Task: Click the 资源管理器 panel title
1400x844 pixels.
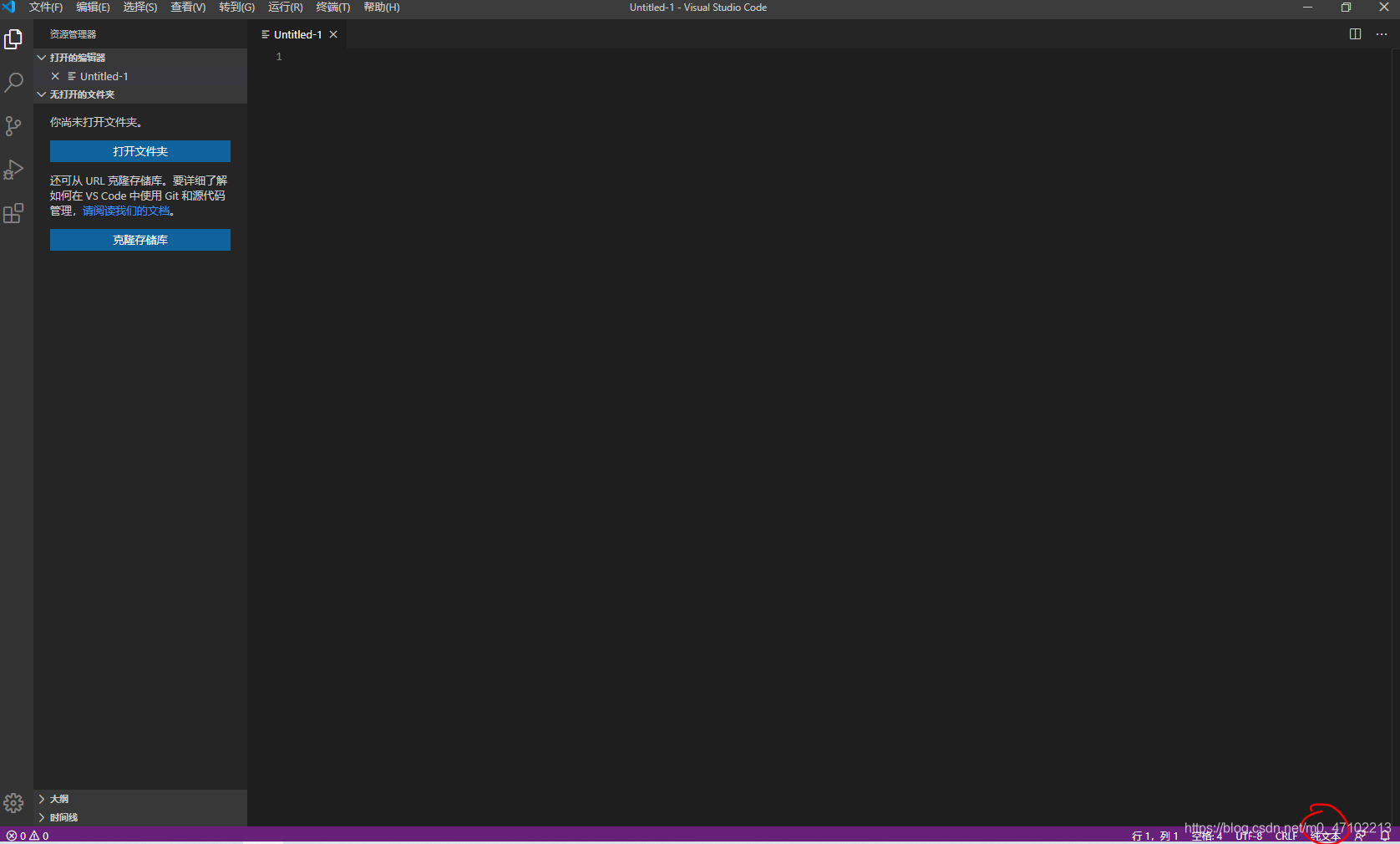Action: [73, 34]
